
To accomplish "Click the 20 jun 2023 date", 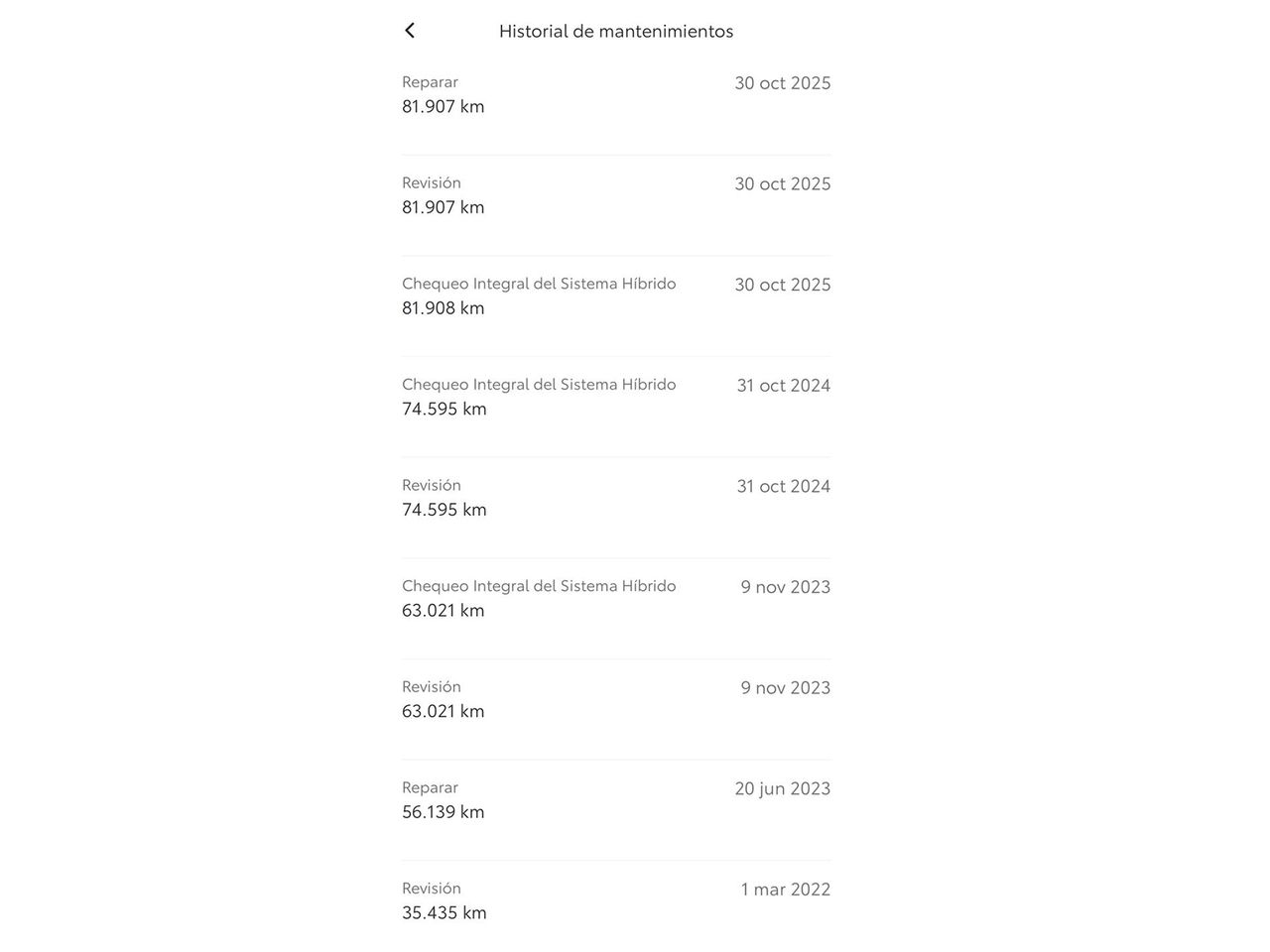I will point(782,789).
